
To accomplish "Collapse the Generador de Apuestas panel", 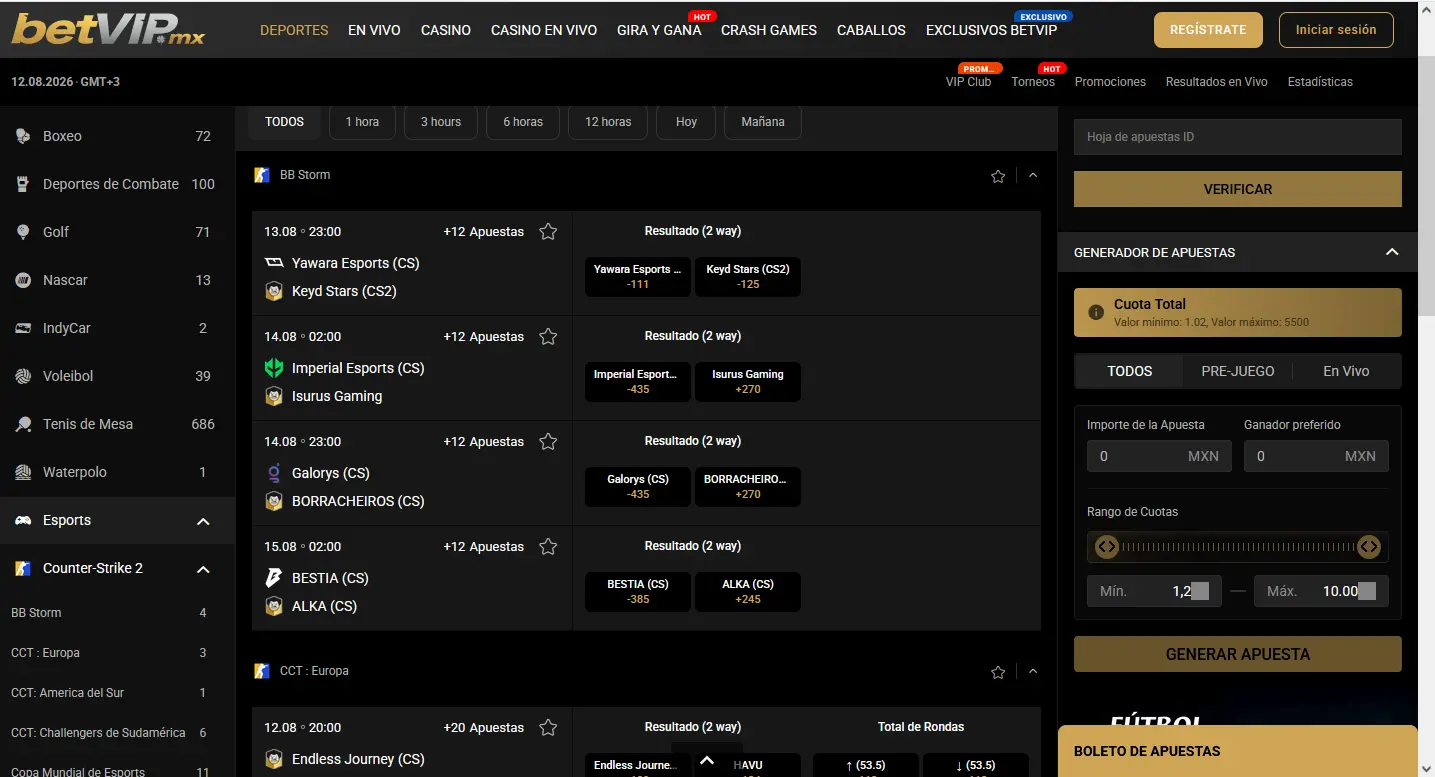I will point(1392,252).
